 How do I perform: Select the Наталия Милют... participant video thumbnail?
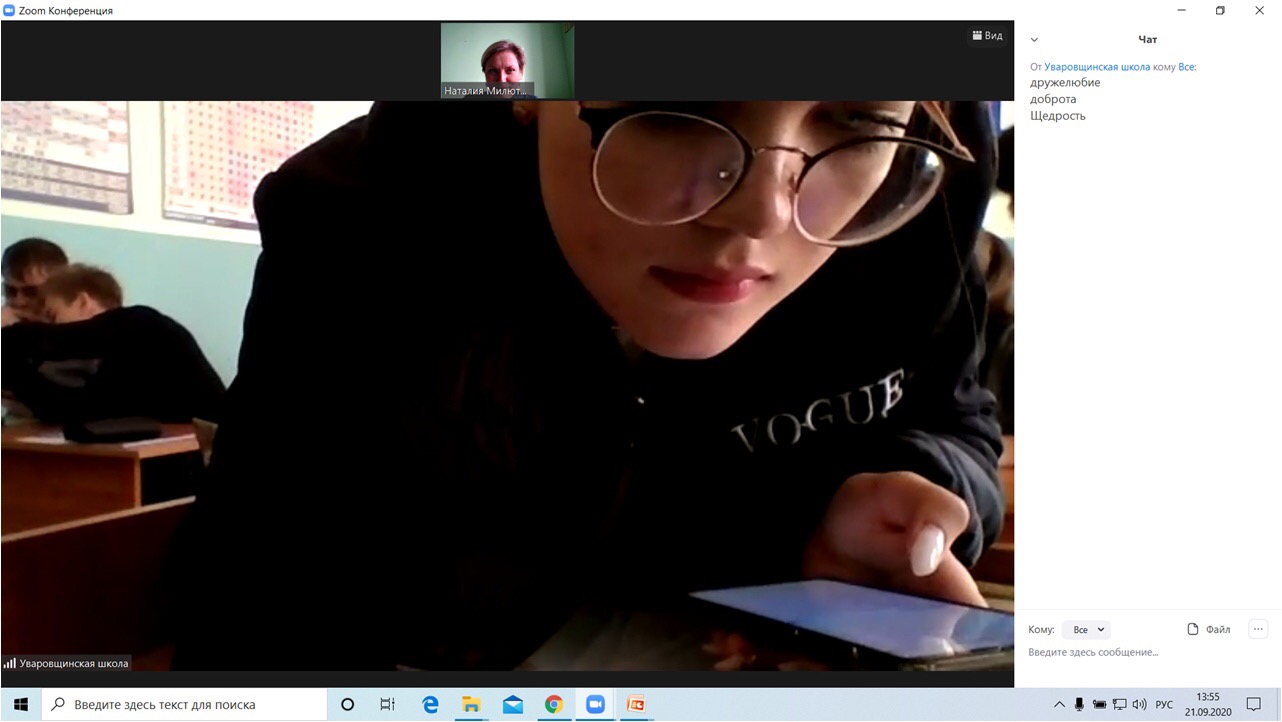(x=507, y=61)
